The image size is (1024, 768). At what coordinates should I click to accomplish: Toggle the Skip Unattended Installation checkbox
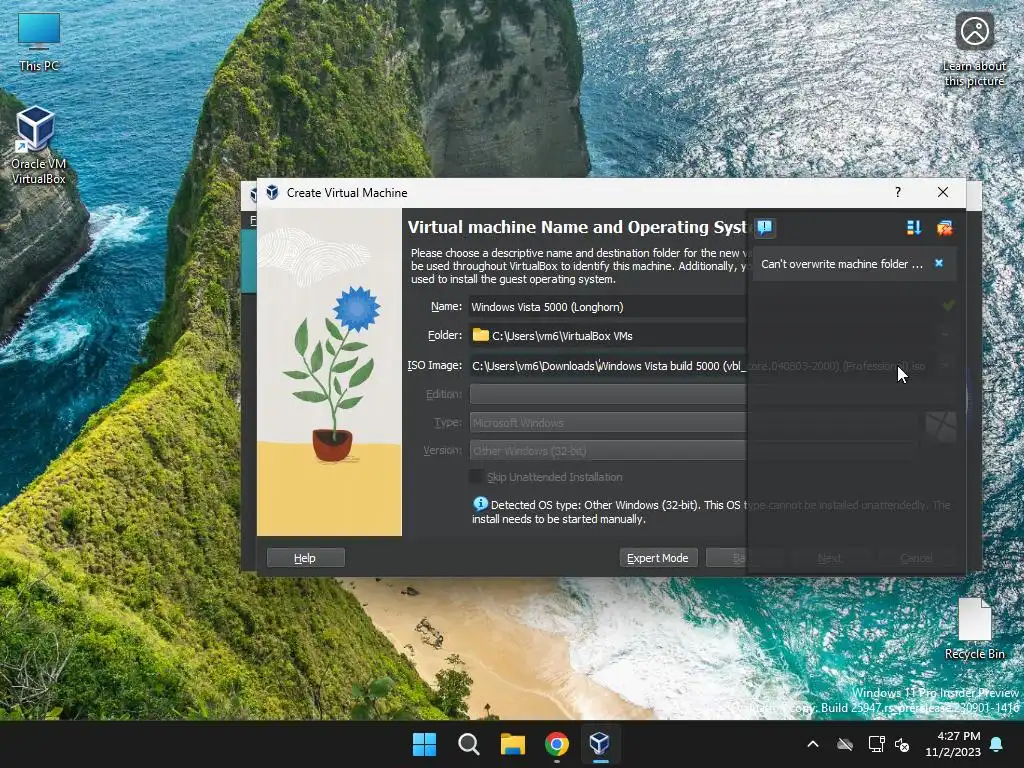click(x=477, y=477)
